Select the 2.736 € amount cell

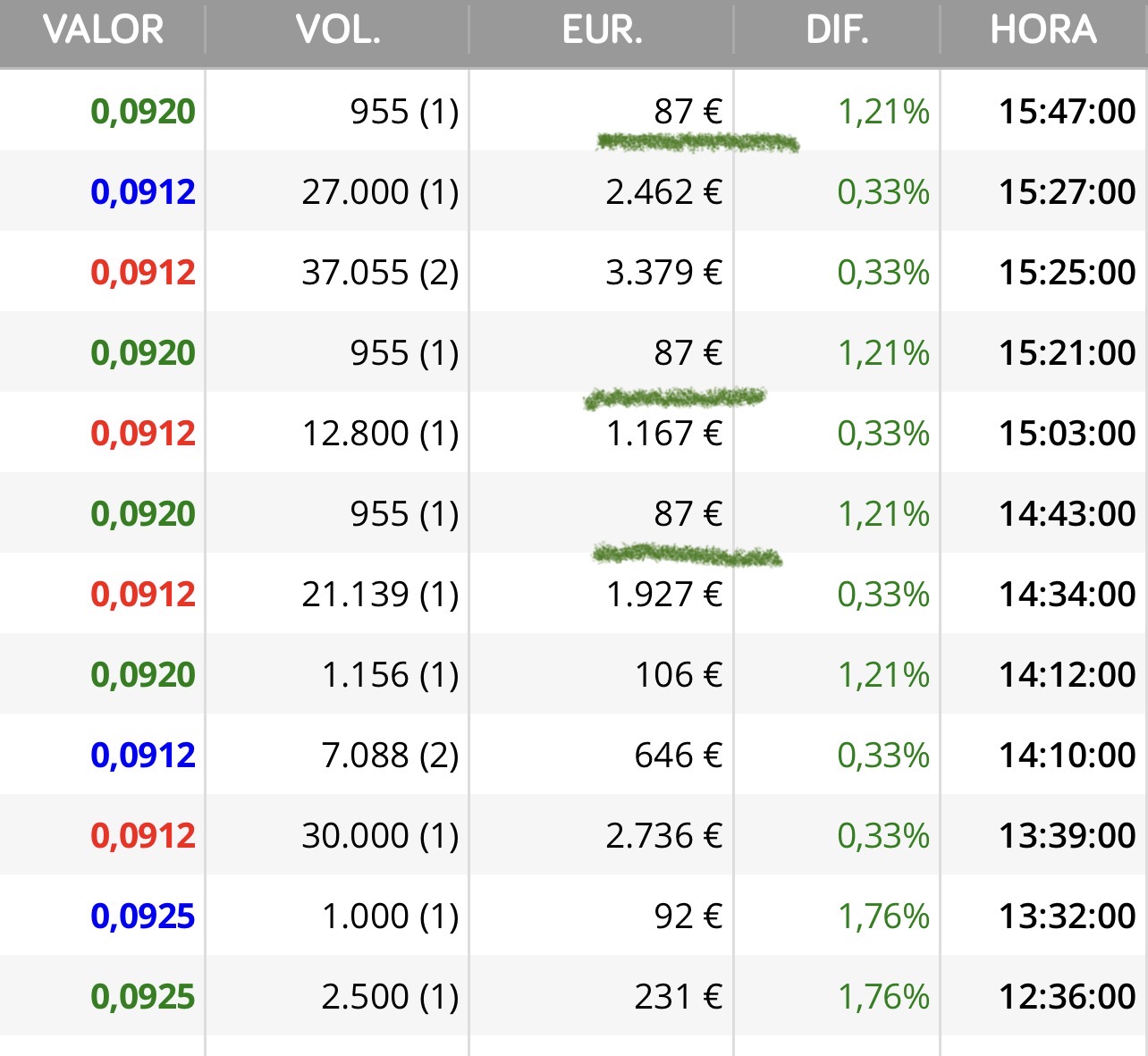(663, 836)
